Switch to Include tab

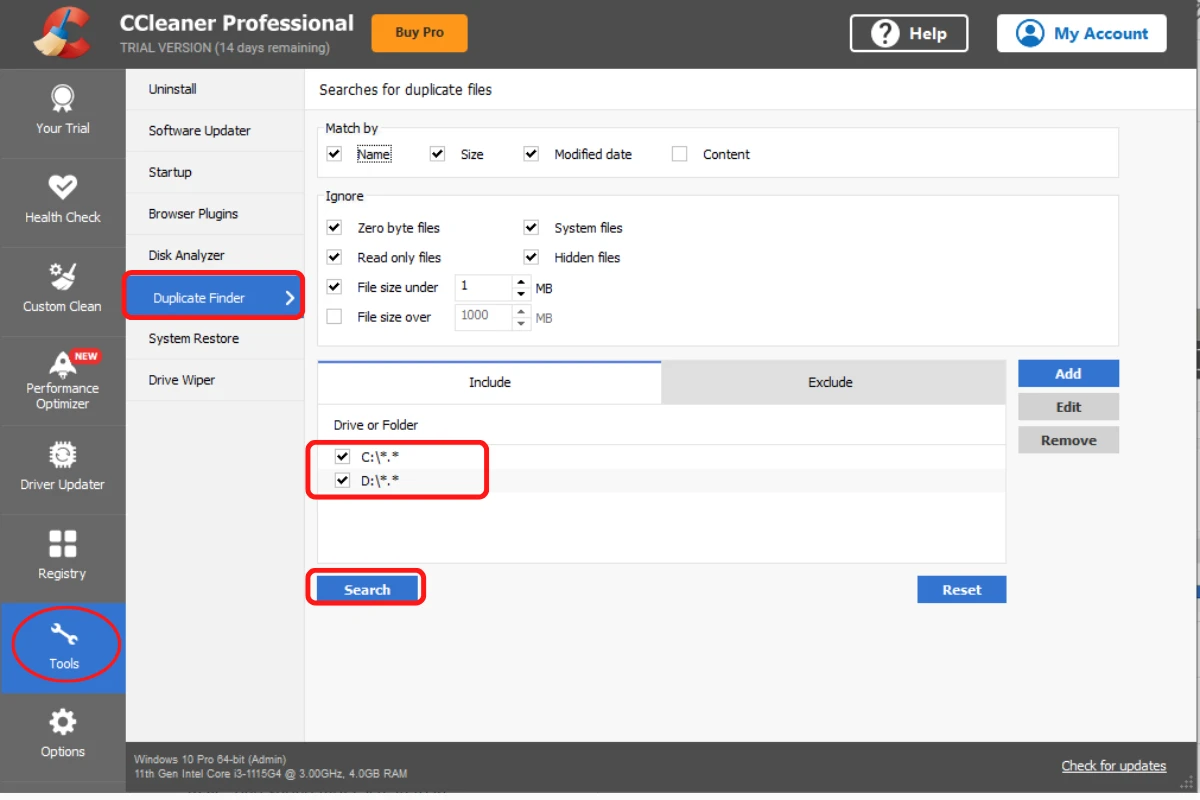click(490, 382)
